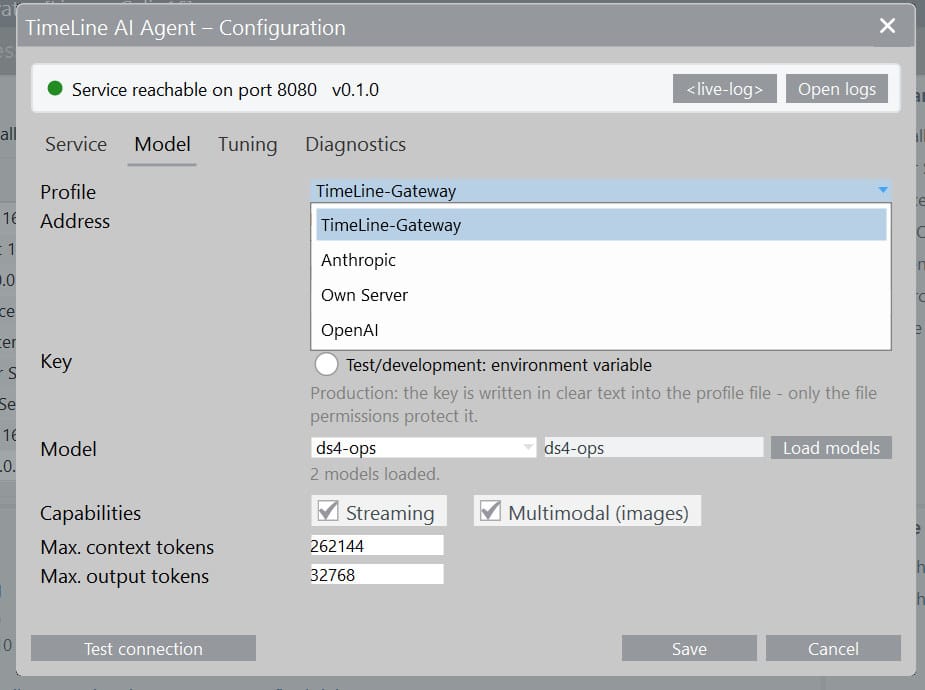The image size is (925, 690).
Task: Click the '2 models loaded.' status text
Action: click(x=375, y=474)
